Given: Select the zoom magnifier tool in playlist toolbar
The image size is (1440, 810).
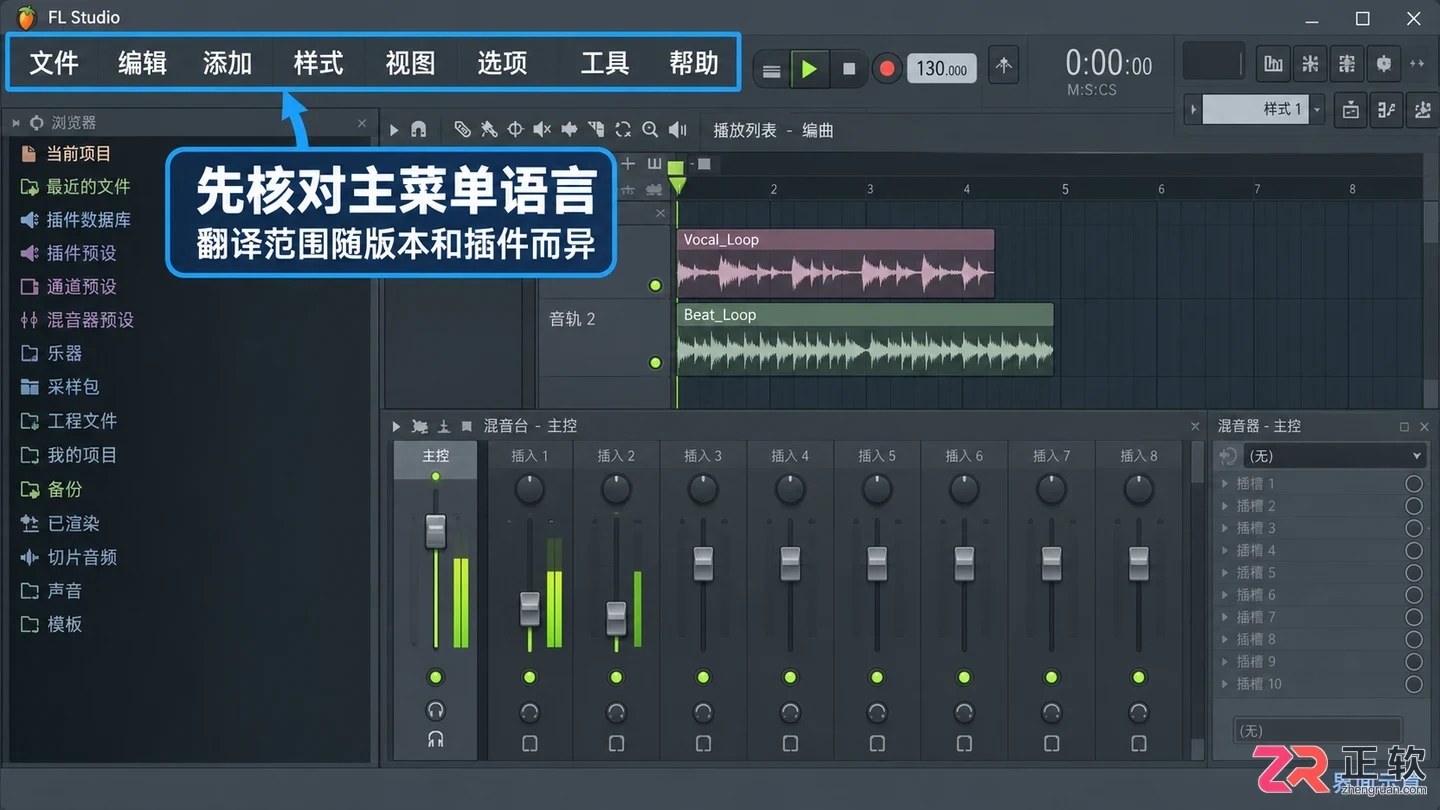Looking at the screenshot, I should (x=650, y=129).
